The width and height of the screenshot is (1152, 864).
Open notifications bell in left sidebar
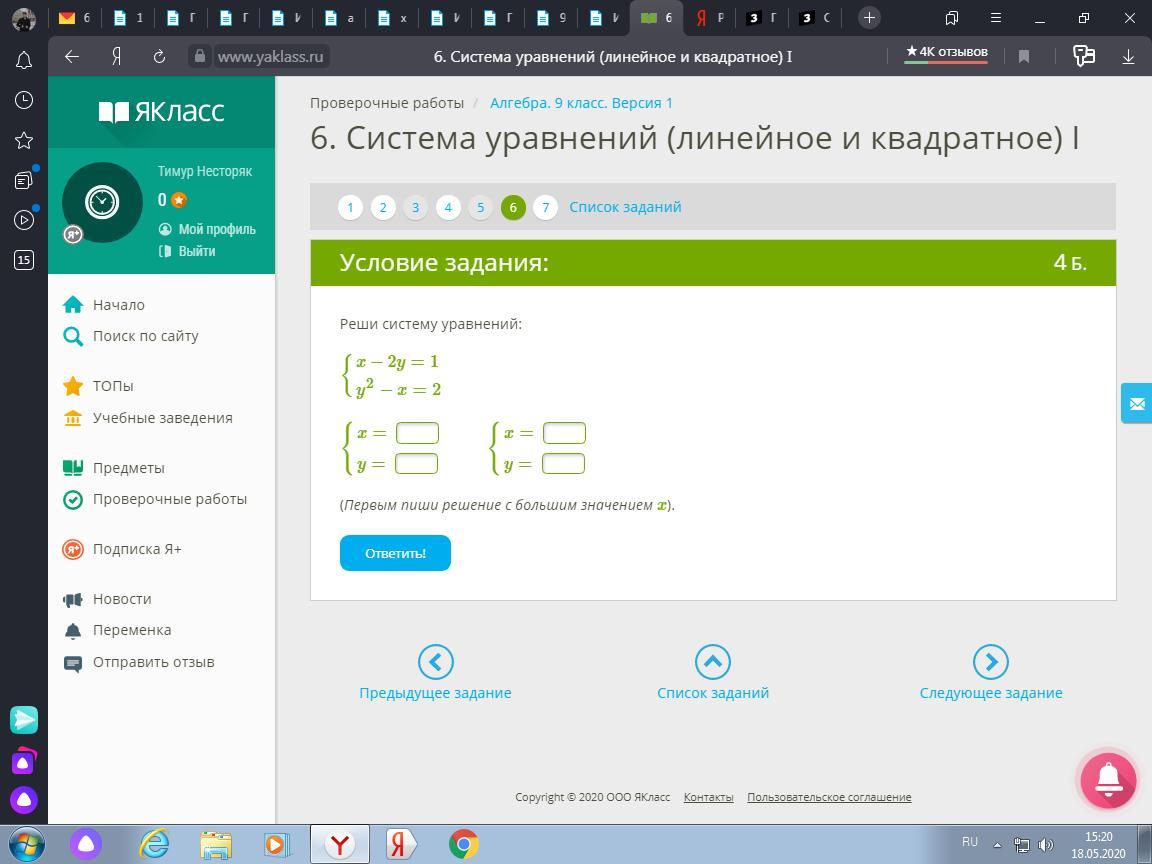(24, 60)
